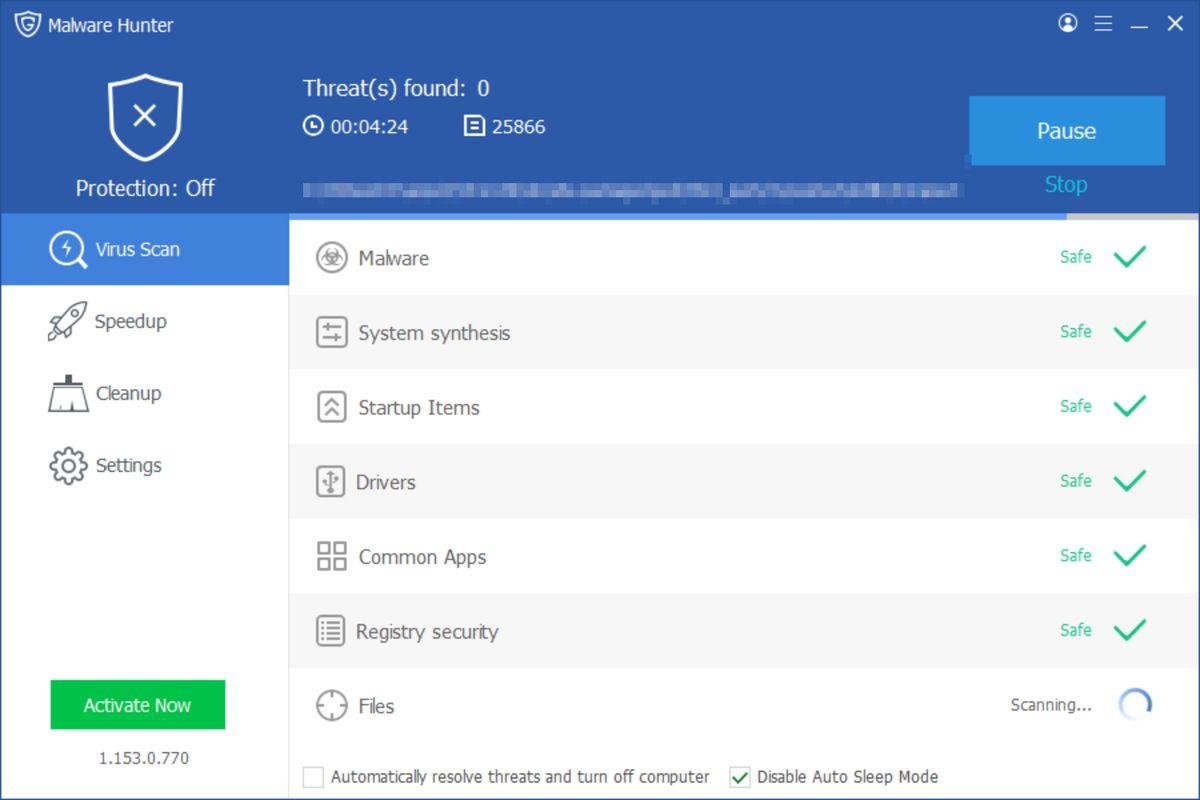Click the Virus Scan magnifier icon
This screenshot has width=1200, height=800.
tap(68, 249)
